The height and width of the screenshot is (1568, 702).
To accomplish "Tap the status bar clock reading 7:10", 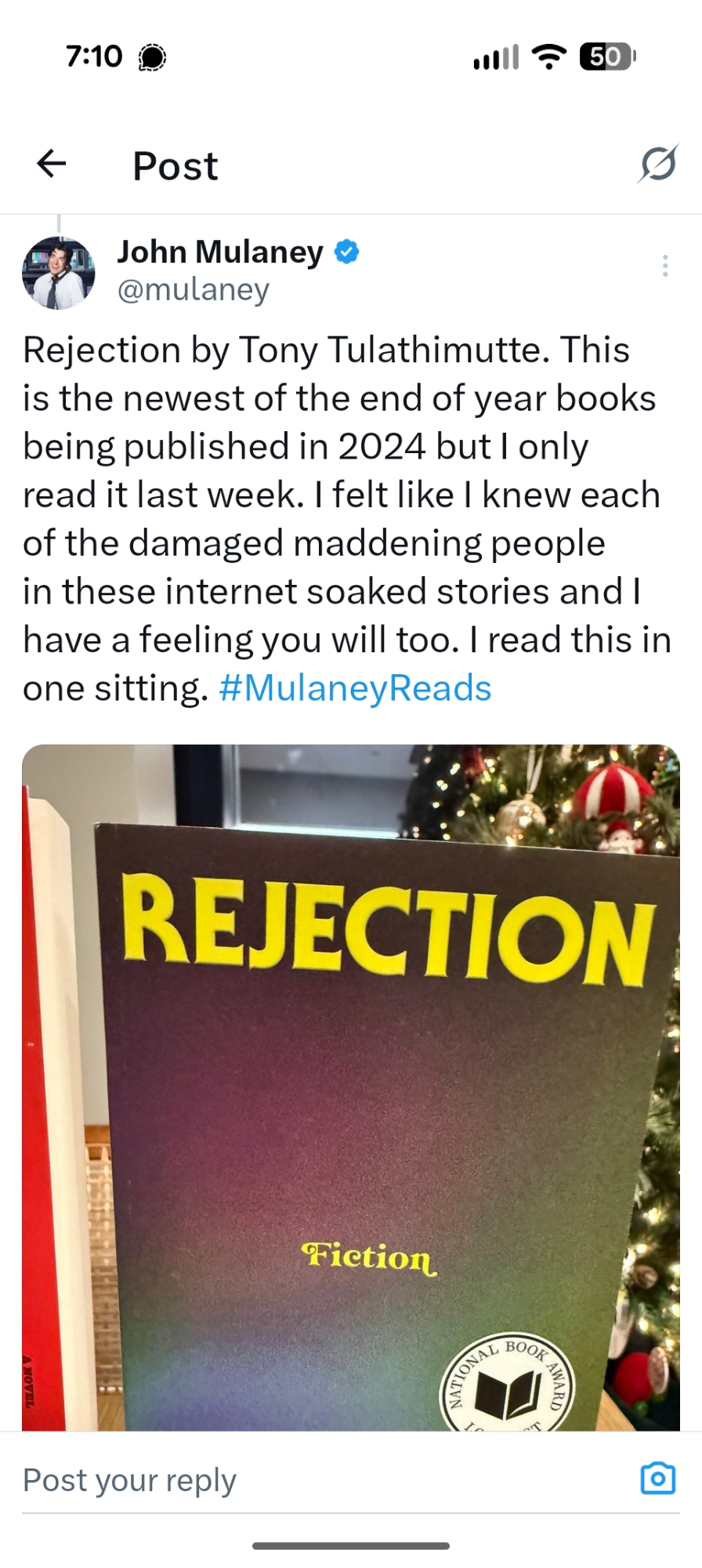I will 94,56.
